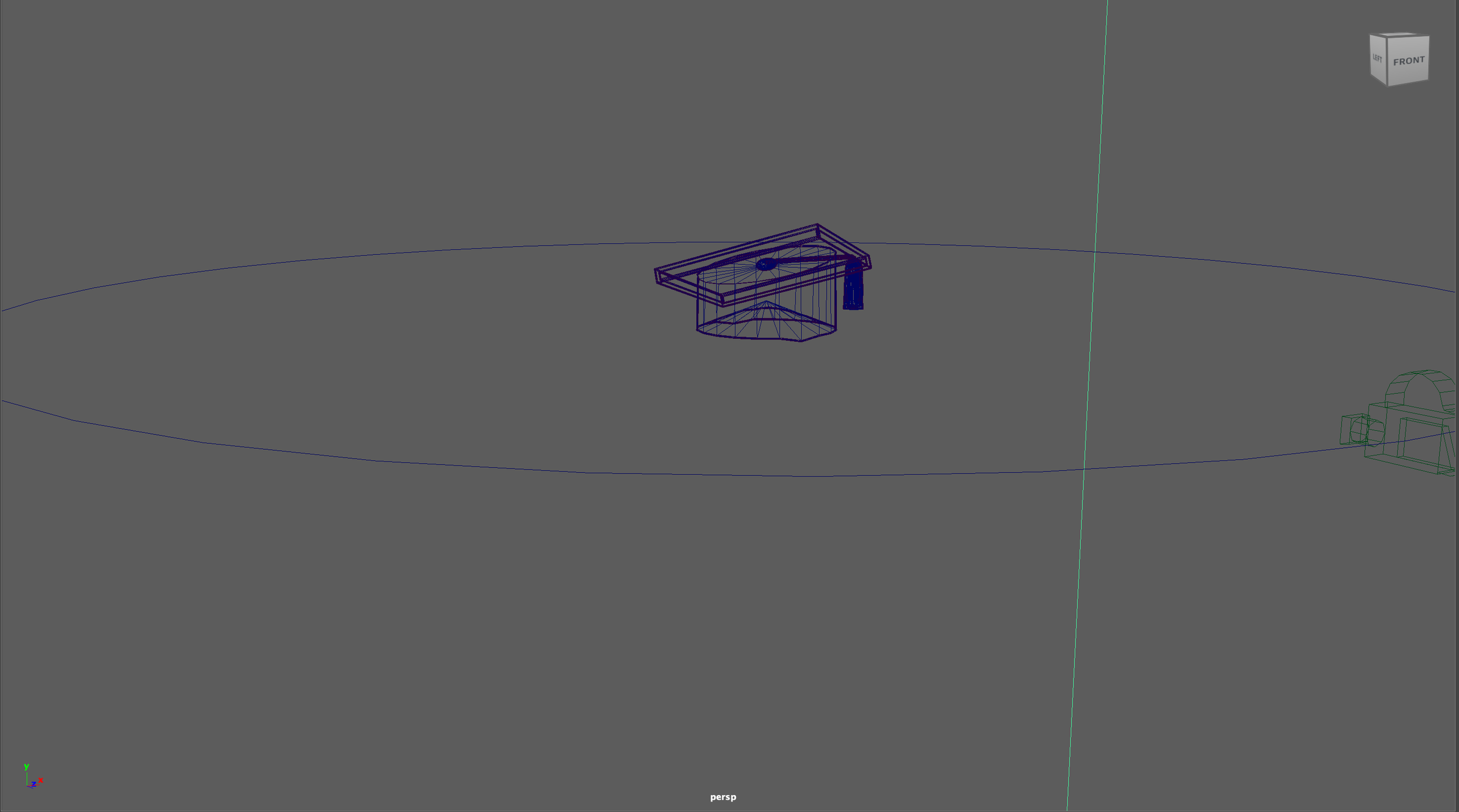Select the center button on the mortarboard
Image resolution: width=1459 pixels, height=812 pixels.
coord(766,264)
